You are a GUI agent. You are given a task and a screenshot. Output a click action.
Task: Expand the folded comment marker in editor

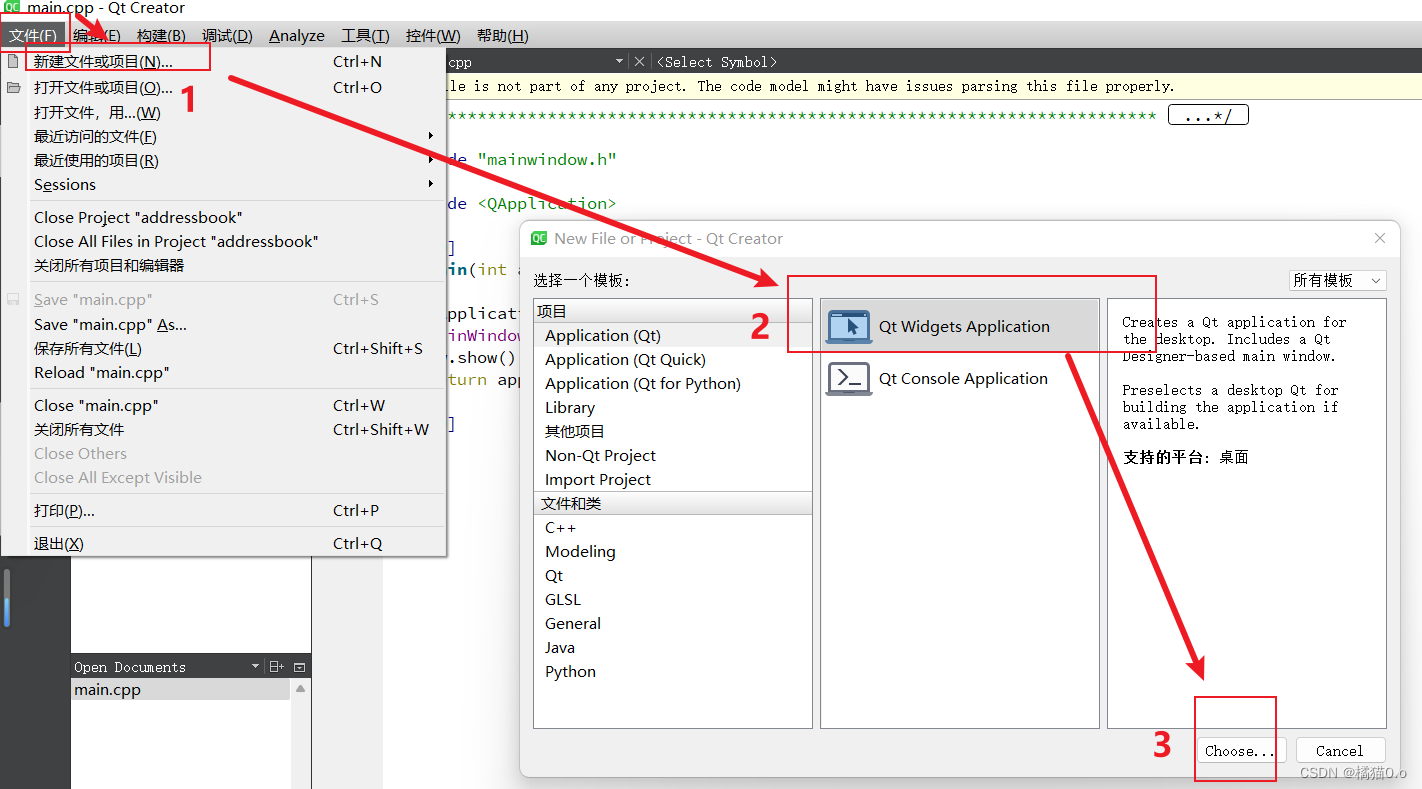[x=1208, y=116]
